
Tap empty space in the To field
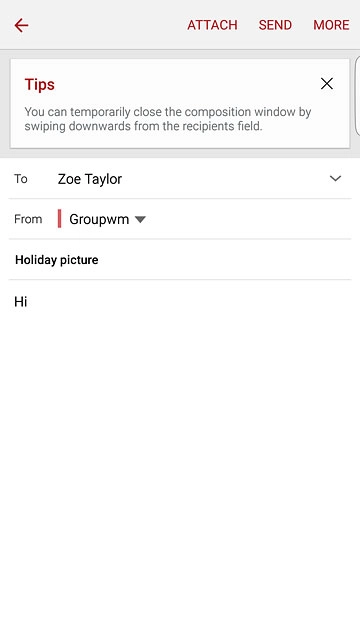point(224,179)
